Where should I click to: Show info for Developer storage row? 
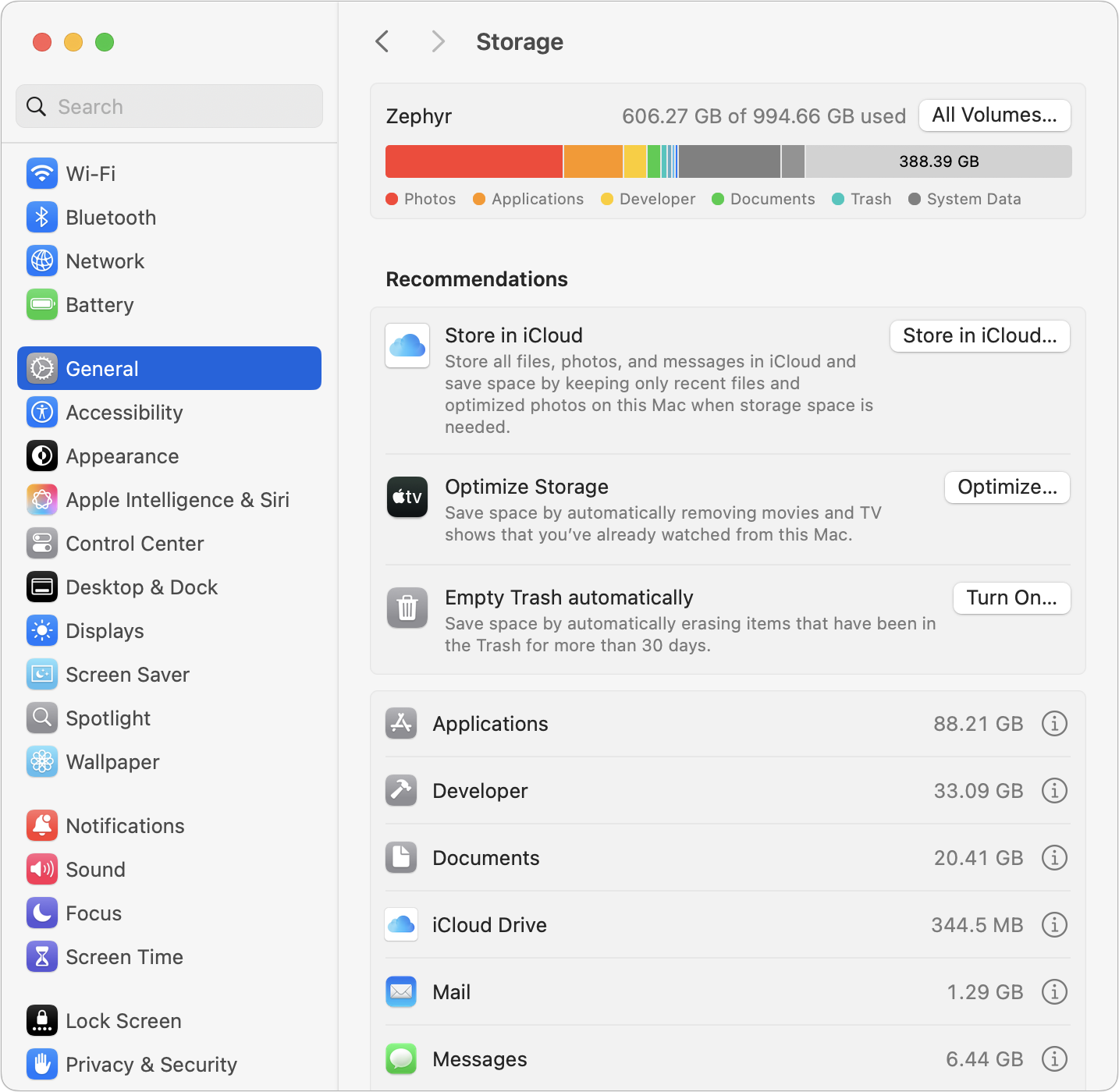pyautogui.click(x=1054, y=791)
